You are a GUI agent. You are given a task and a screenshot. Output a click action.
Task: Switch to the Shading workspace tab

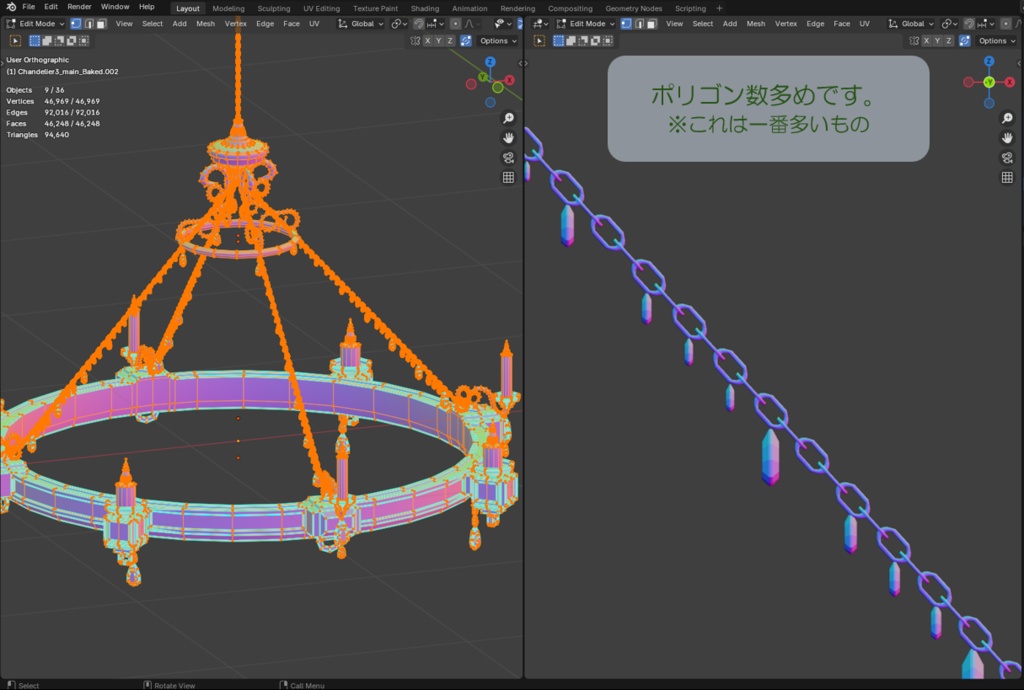click(x=424, y=8)
